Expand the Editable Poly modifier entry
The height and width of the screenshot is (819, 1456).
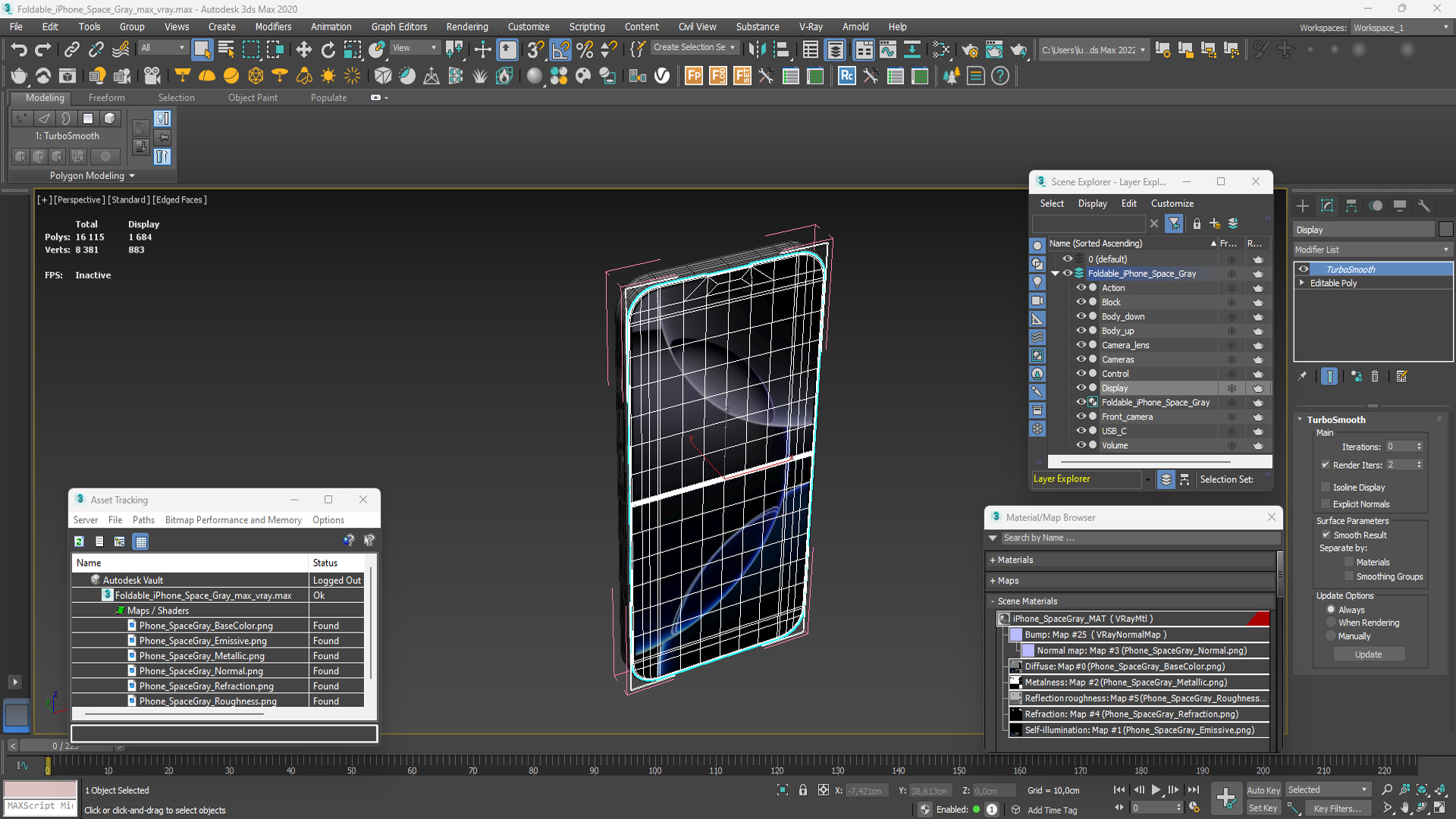click(1303, 283)
